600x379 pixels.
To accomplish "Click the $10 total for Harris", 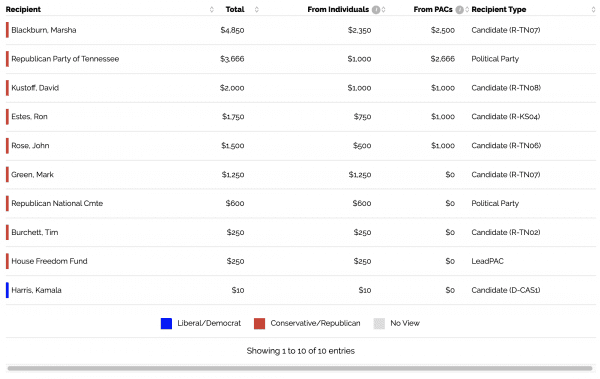I will 238,291.
